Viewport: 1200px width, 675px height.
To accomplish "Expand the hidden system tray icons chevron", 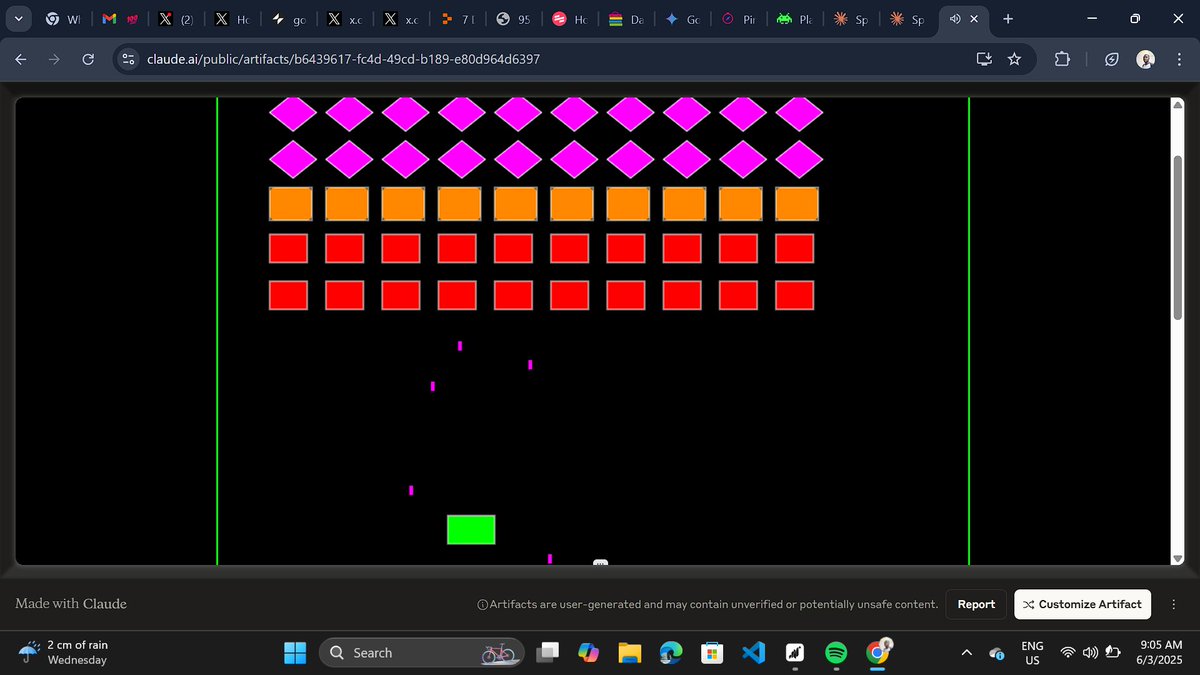I will (966, 653).
